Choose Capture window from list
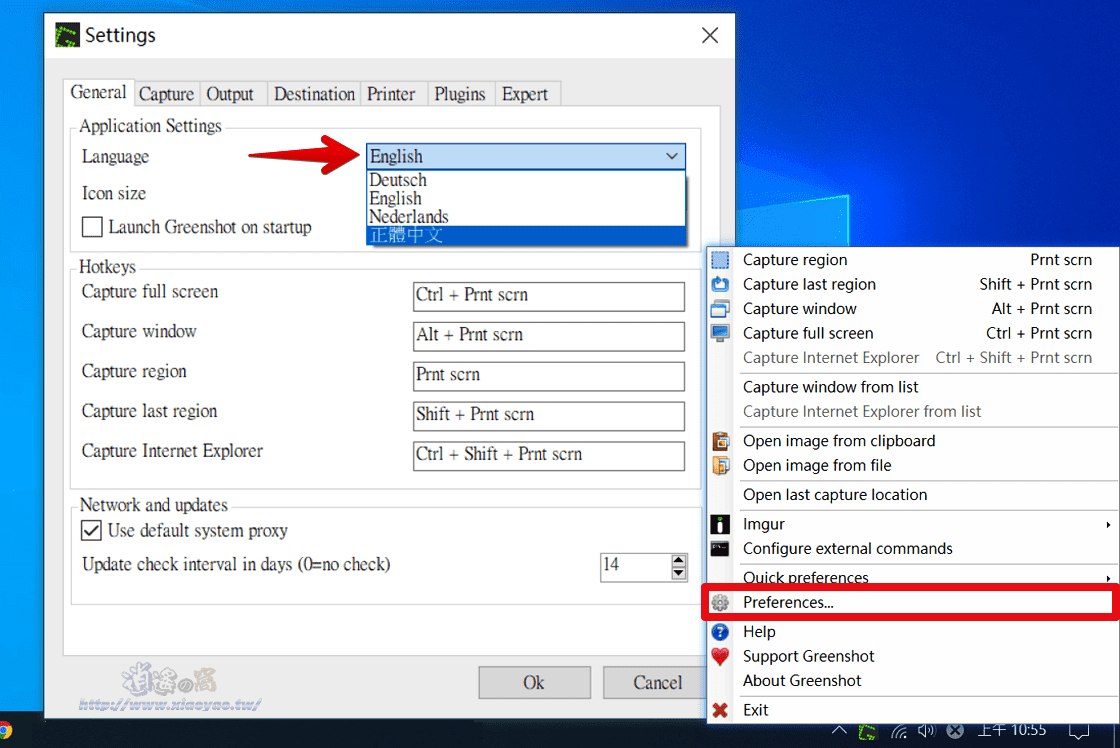This screenshot has height=748, width=1120. [x=914, y=387]
